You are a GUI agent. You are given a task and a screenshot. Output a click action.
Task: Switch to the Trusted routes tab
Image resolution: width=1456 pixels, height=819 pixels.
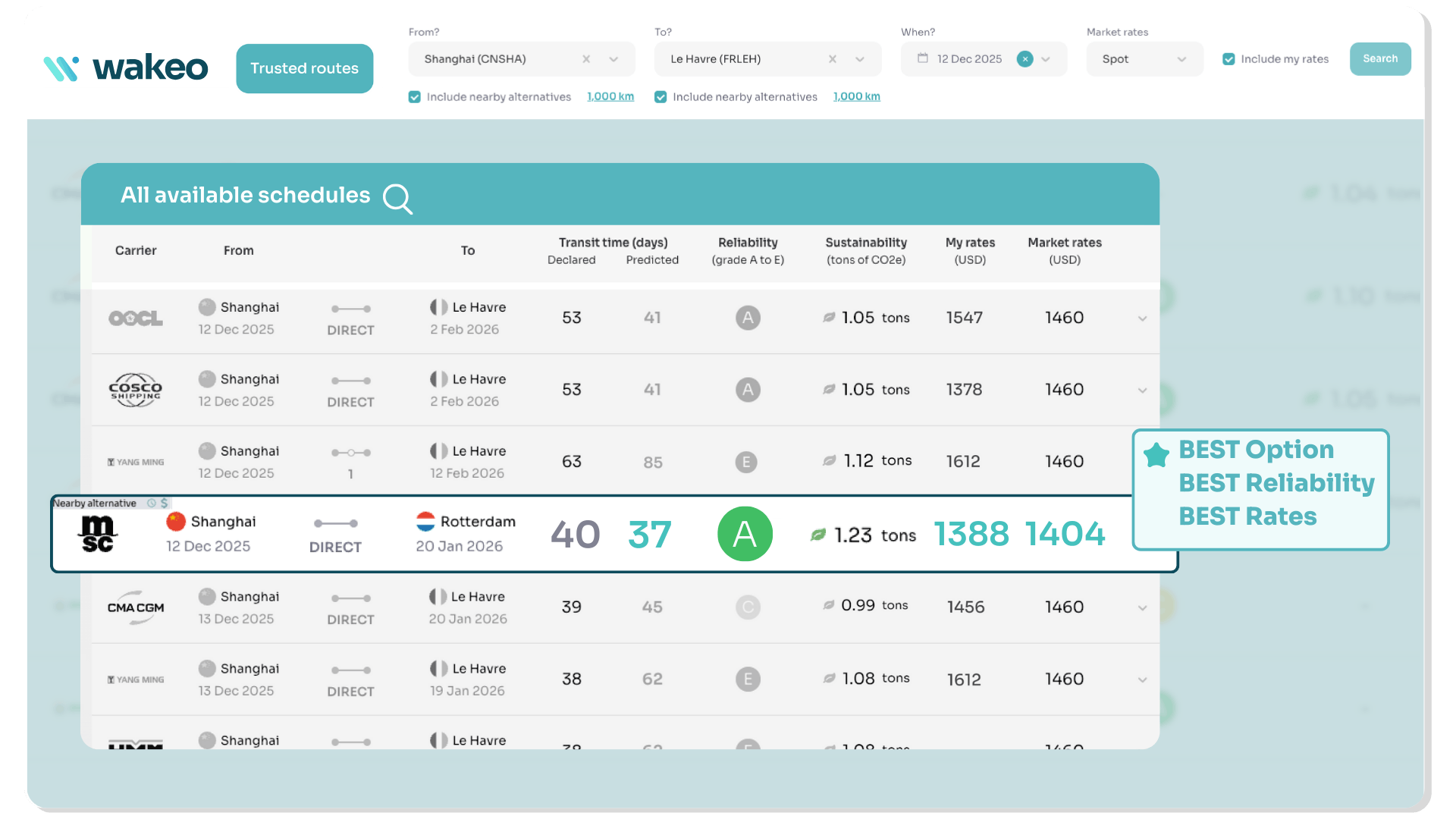(x=304, y=68)
